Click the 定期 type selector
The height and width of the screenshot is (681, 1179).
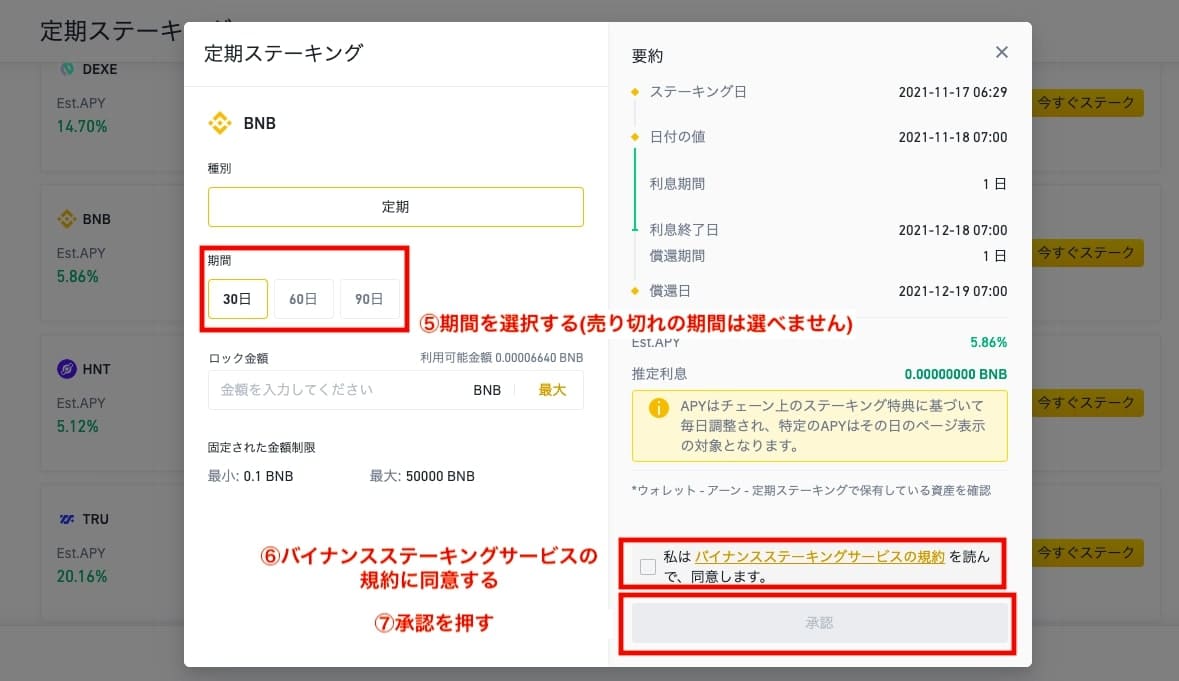pos(395,207)
